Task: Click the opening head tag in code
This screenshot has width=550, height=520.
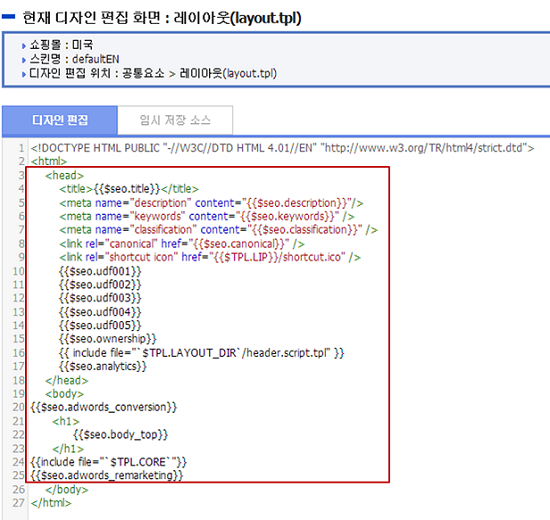Action: tap(65, 175)
